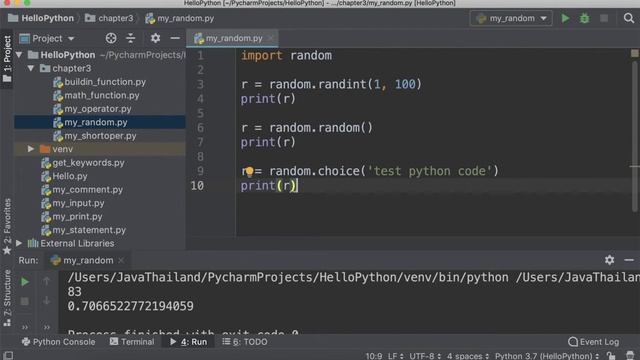Close the my_random.py editor tab

pyautogui.click(x=271, y=38)
